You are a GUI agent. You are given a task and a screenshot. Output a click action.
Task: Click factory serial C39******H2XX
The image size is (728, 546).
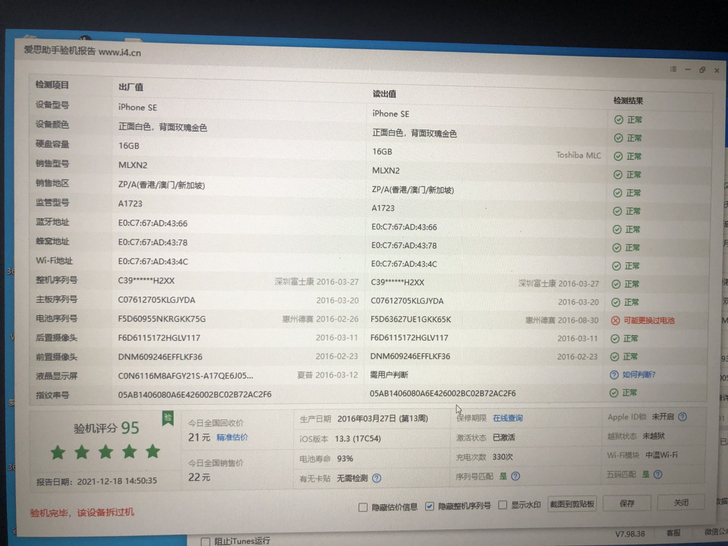point(146,281)
